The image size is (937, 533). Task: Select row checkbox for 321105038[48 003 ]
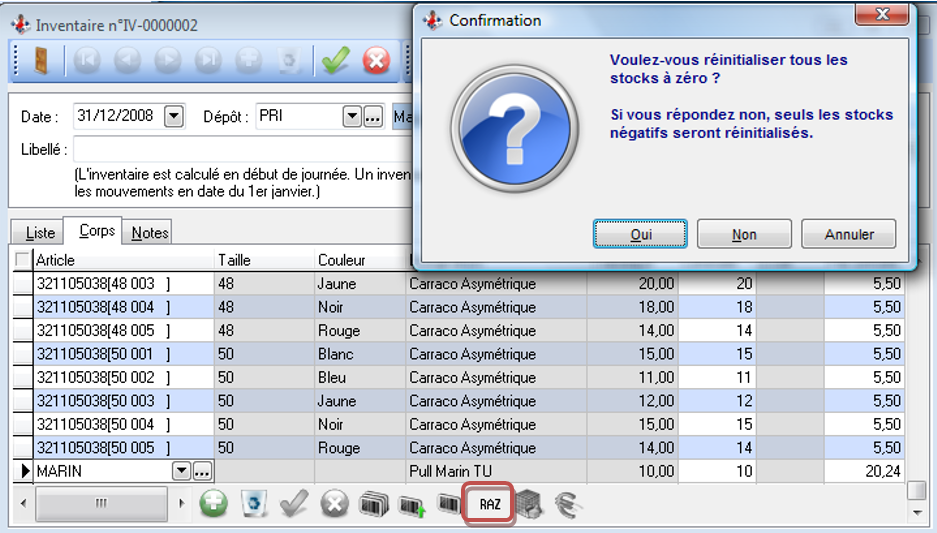click(22, 284)
